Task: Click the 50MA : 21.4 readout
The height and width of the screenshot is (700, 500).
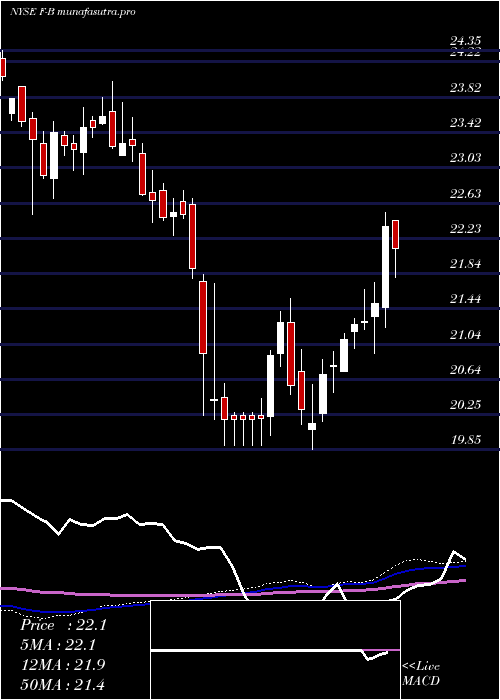Action: point(62,684)
